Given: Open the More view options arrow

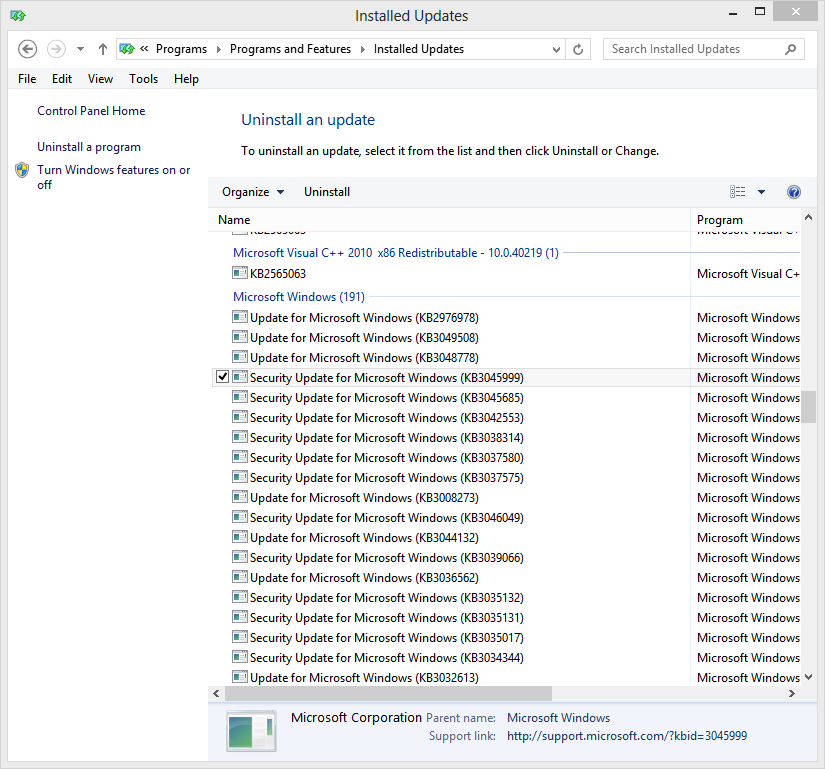Looking at the screenshot, I should click(x=761, y=192).
